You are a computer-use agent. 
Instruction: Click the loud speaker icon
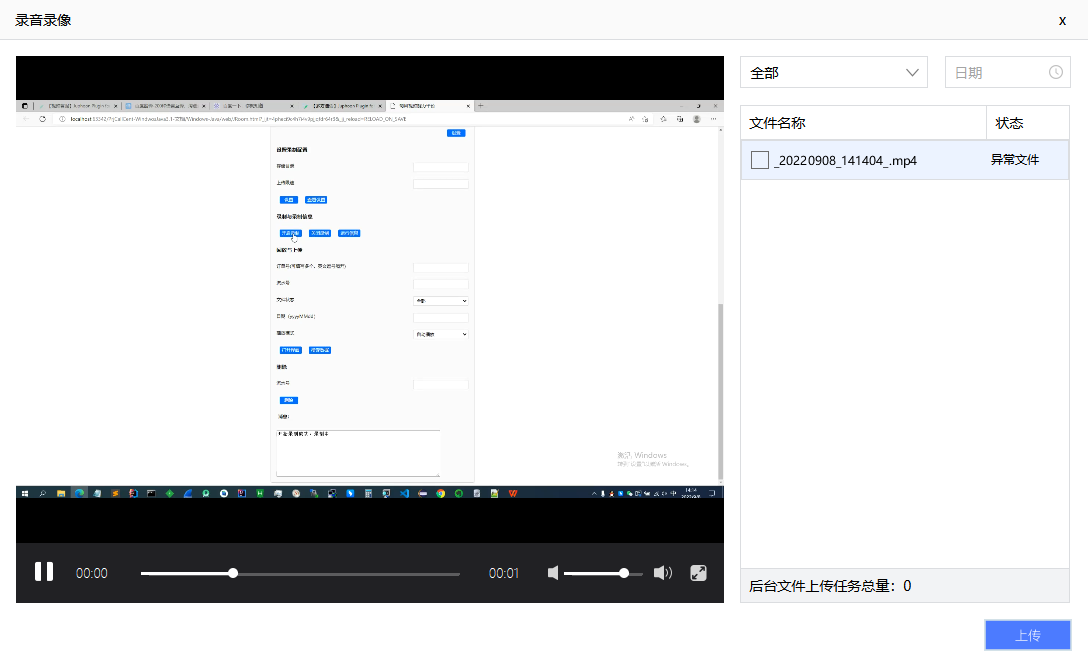[x=663, y=573]
